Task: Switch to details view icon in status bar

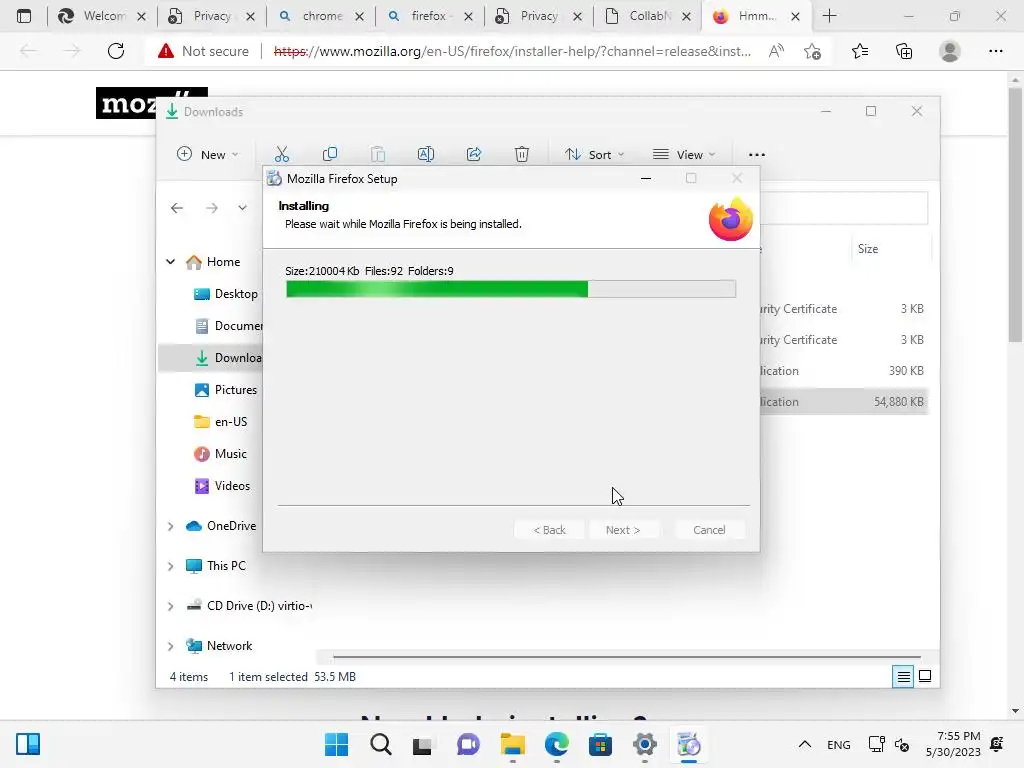Action: click(903, 677)
